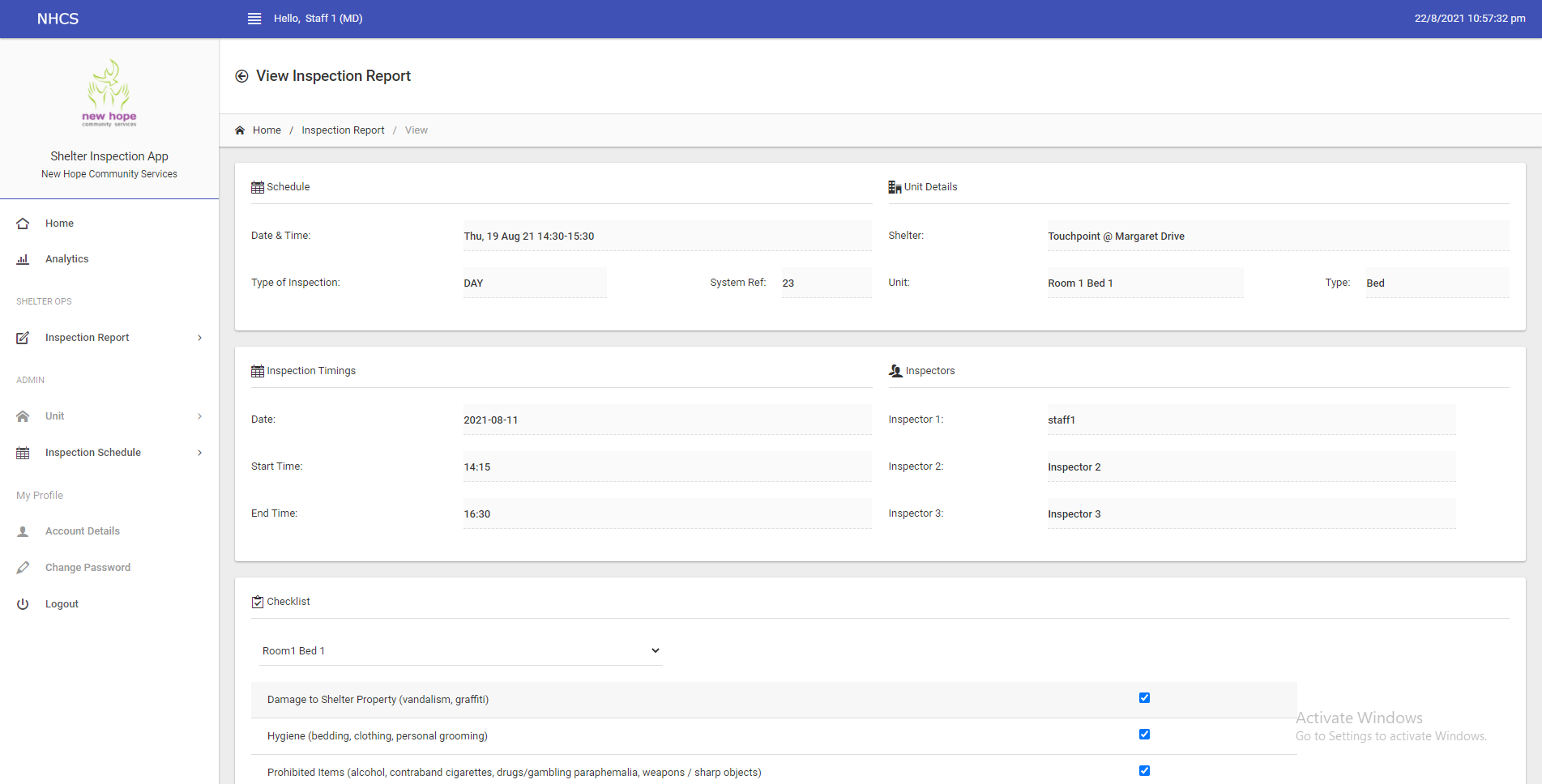Click the Home breadcrumb link
1542x784 pixels.
tap(267, 130)
